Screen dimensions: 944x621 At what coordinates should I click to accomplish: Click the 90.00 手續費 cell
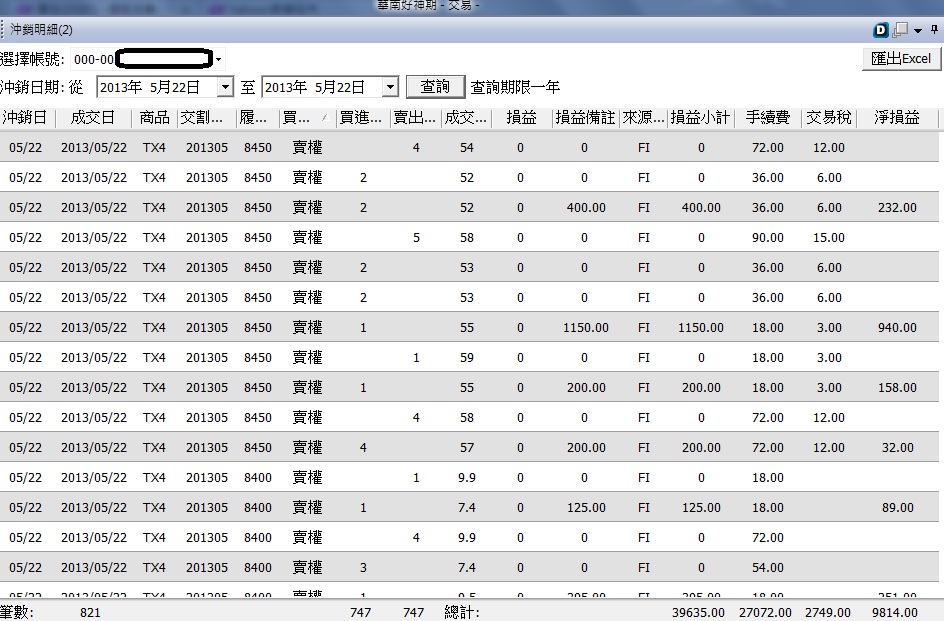[x=768, y=238]
